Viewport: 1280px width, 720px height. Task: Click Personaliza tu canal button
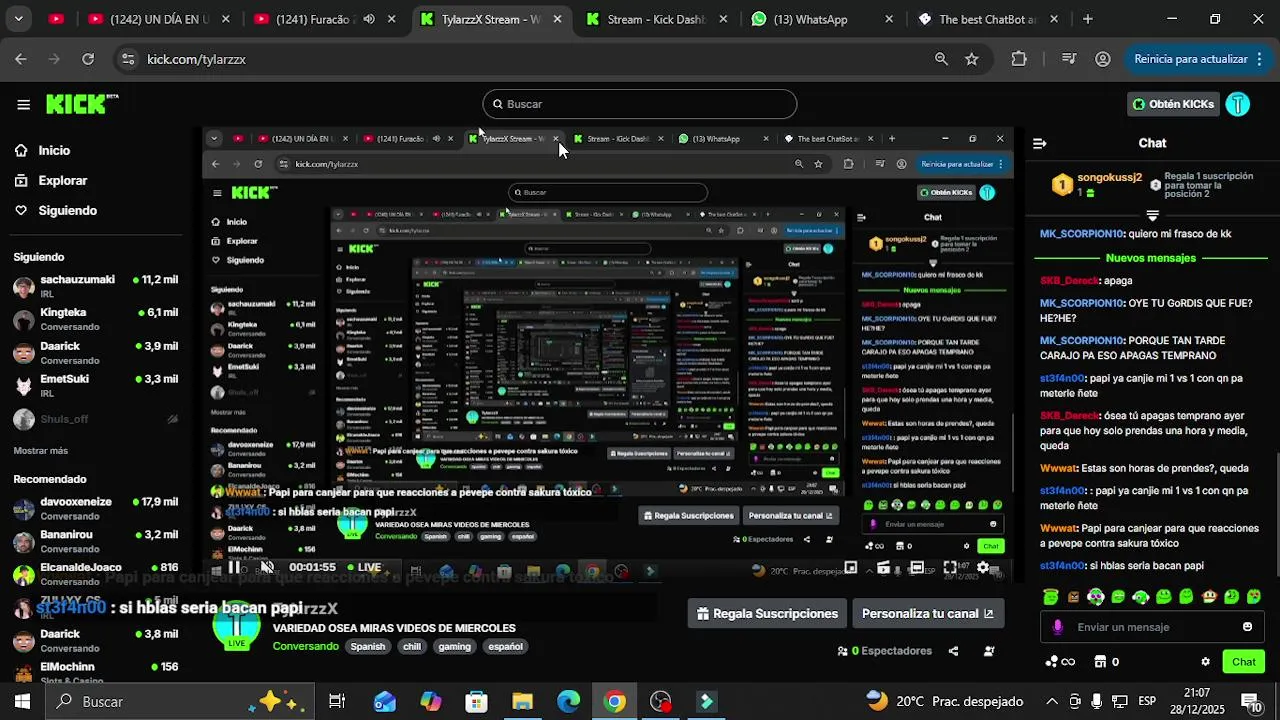click(x=928, y=613)
